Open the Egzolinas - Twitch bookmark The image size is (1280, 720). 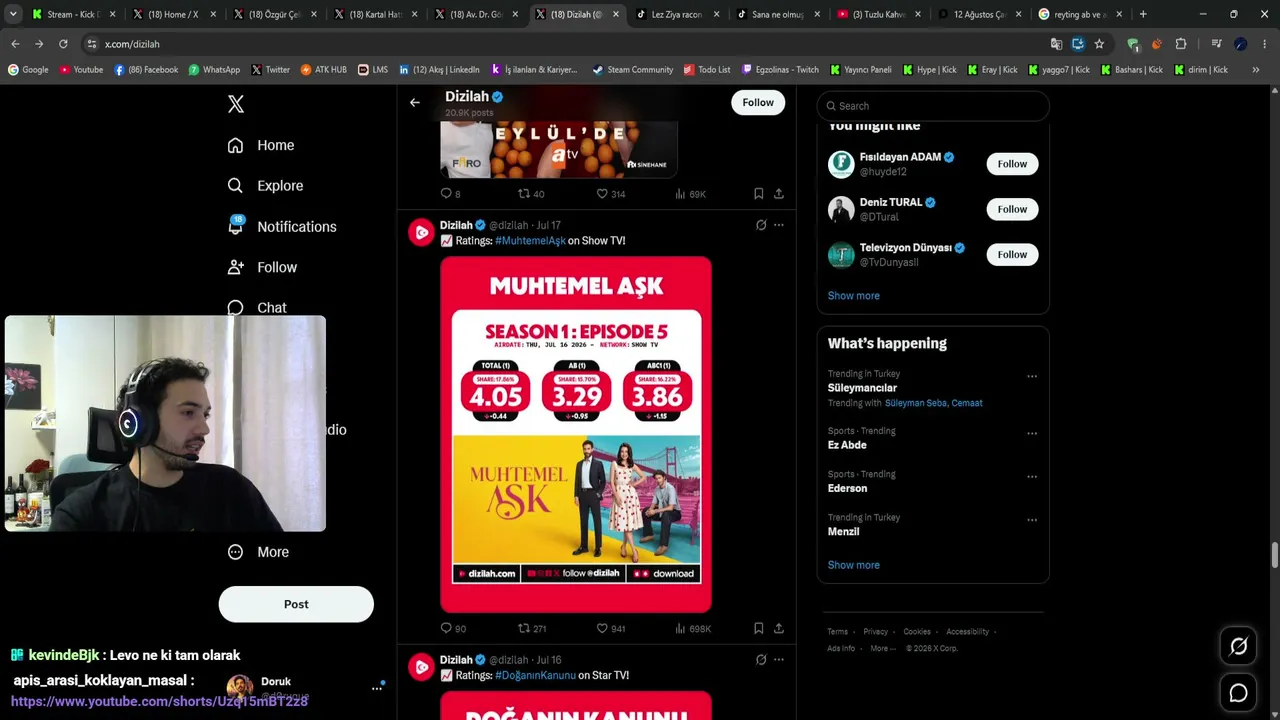780,70
